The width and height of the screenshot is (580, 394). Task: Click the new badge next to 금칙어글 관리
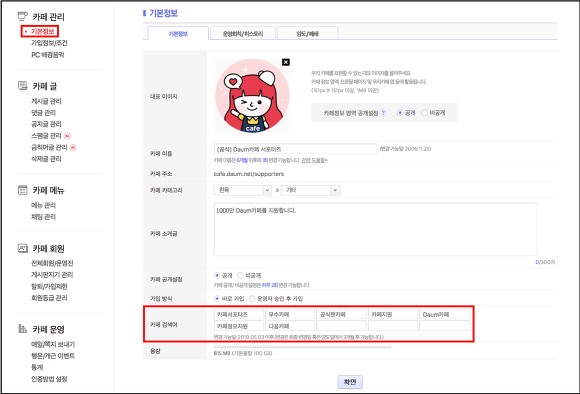pos(73,148)
